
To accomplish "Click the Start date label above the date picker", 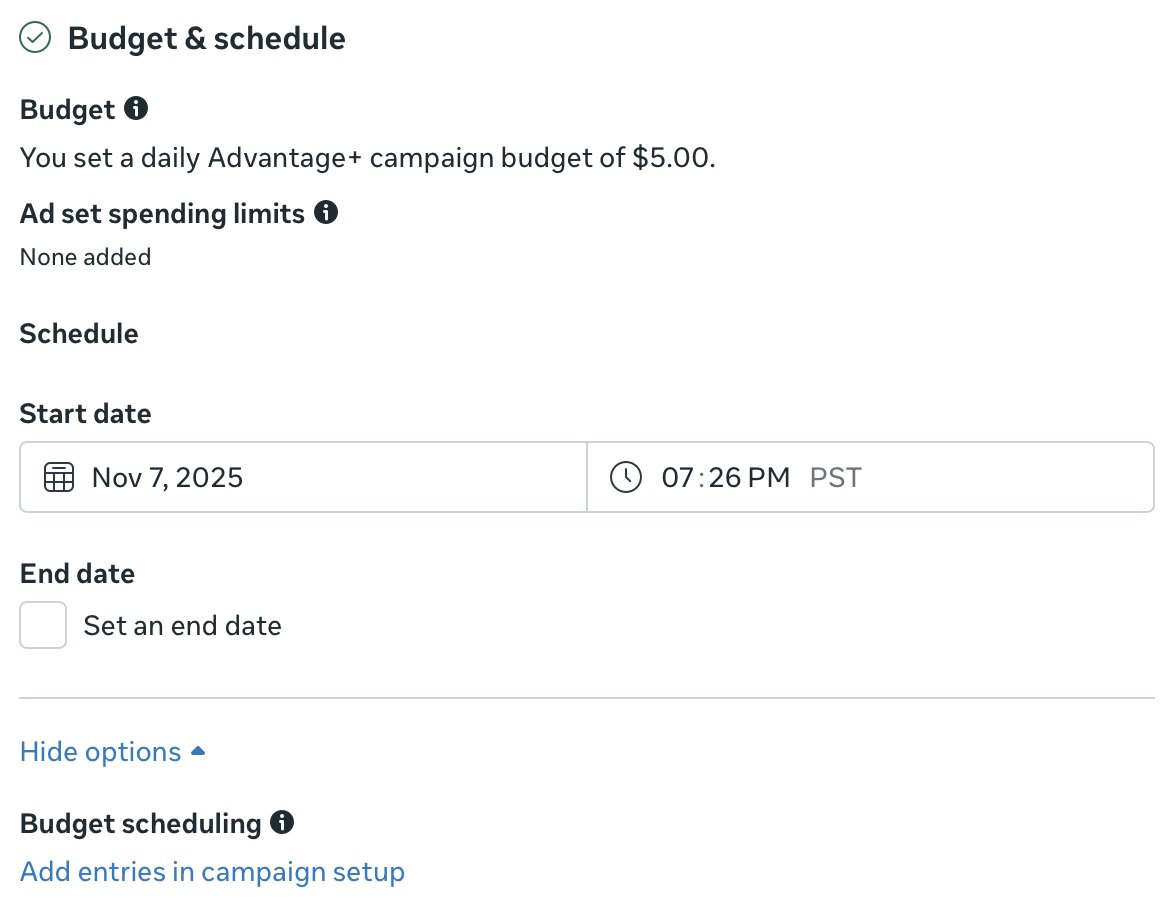I will point(85,413).
